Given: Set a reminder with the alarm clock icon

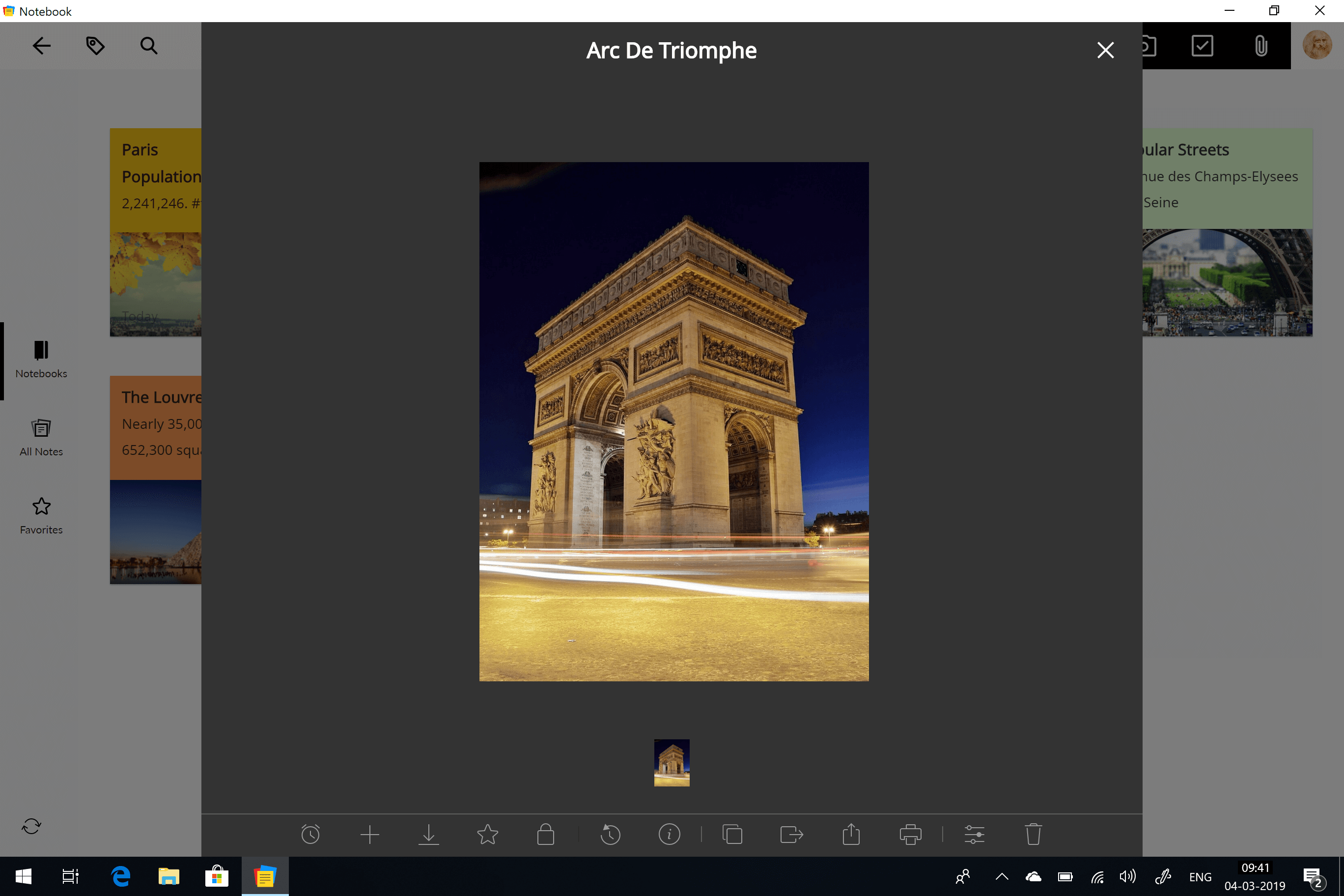Looking at the screenshot, I should pyautogui.click(x=310, y=834).
